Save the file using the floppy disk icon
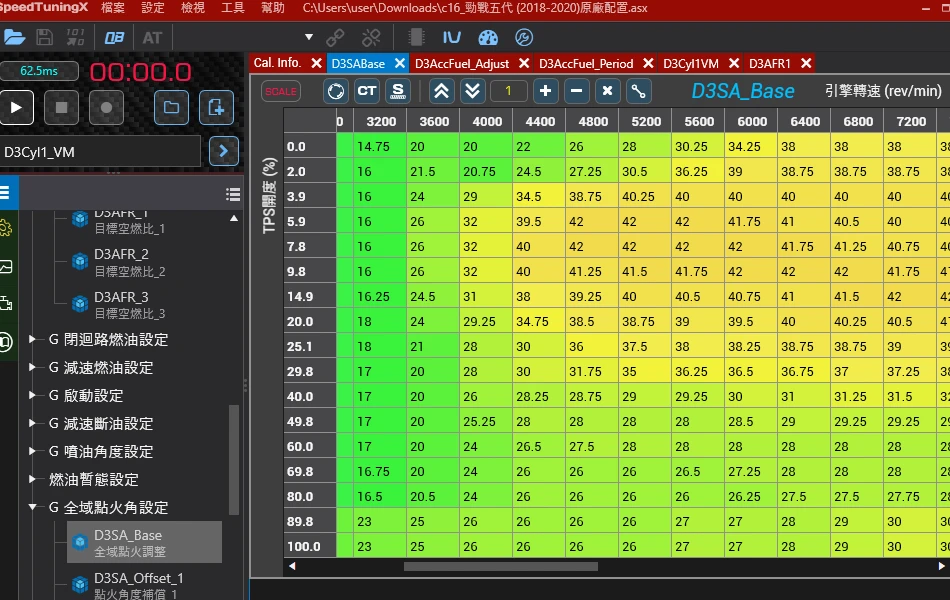Screen dimensions: 950x600 [x=44, y=38]
